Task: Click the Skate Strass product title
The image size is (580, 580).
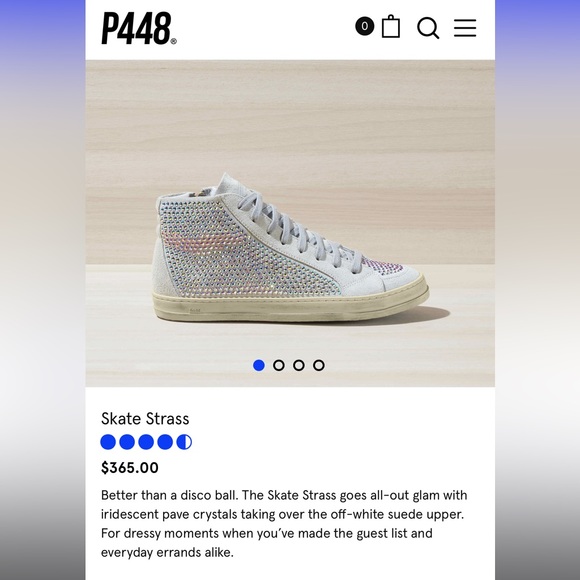Action: tap(145, 419)
